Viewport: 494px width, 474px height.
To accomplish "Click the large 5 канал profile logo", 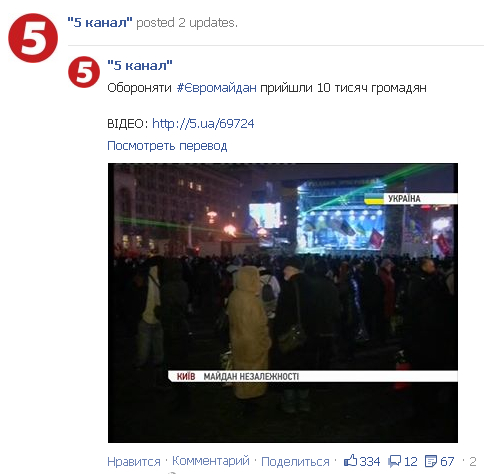I will click(33, 38).
